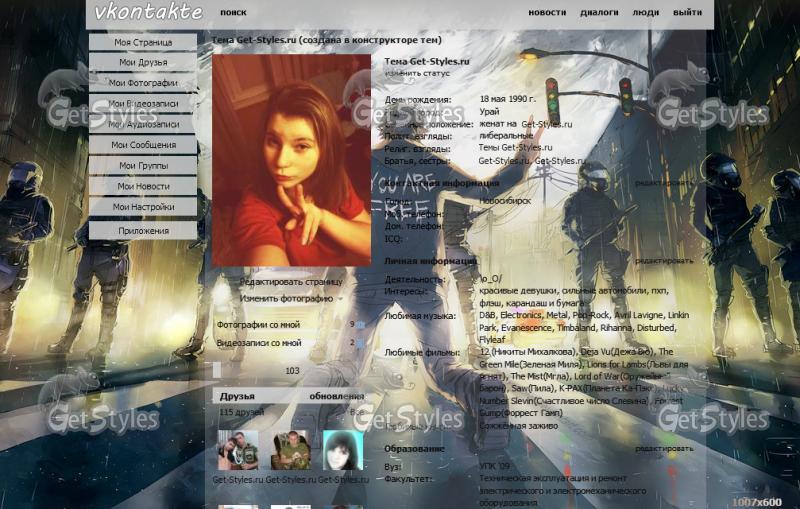The width and height of the screenshot is (800, 509).
Task: Click the photo icon next to count 9
Action: click(x=361, y=324)
